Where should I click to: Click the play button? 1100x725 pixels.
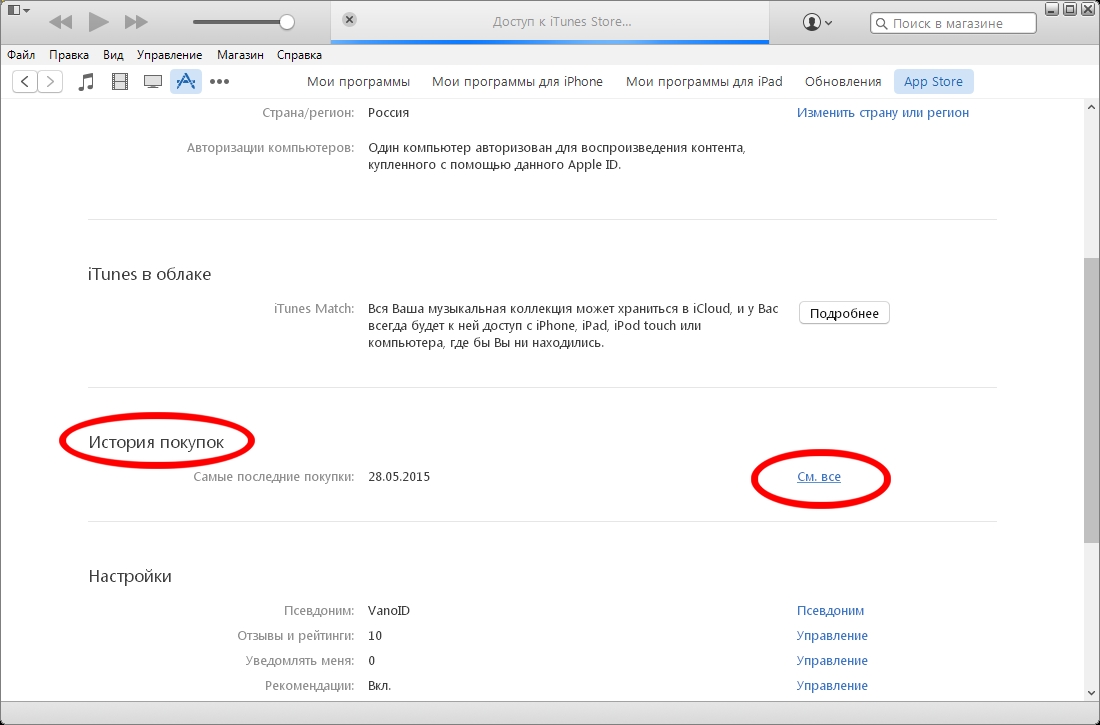click(98, 22)
